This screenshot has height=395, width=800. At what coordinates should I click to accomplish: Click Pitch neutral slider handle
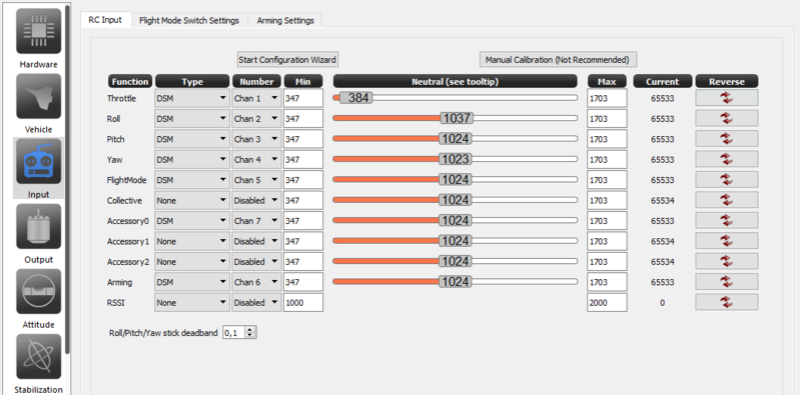point(455,138)
